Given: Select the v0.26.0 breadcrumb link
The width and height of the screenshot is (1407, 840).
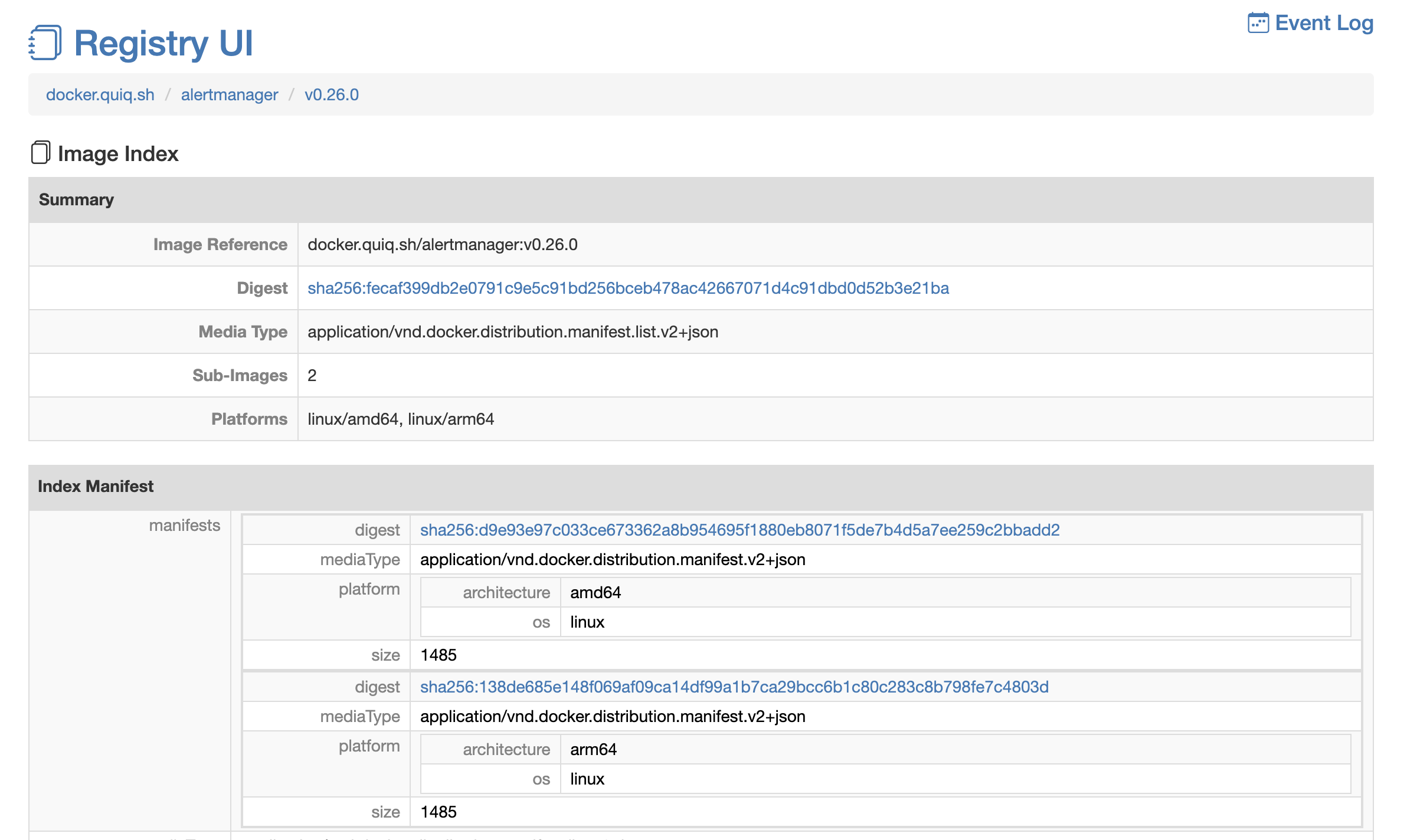Looking at the screenshot, I should pyautogui.click(x=332, y=94).
